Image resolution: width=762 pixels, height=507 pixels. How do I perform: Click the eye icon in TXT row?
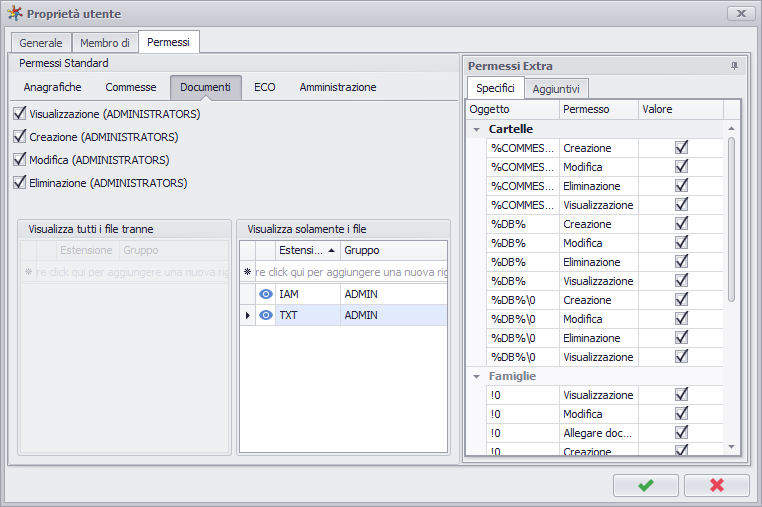[x=266, y=315]
